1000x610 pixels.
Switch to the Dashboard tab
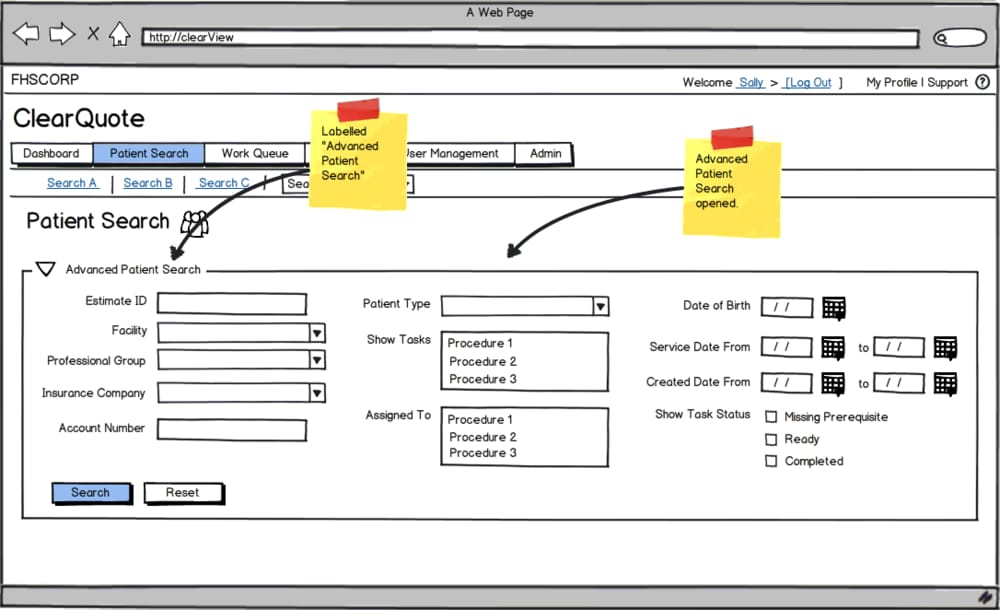pos(52,153)
